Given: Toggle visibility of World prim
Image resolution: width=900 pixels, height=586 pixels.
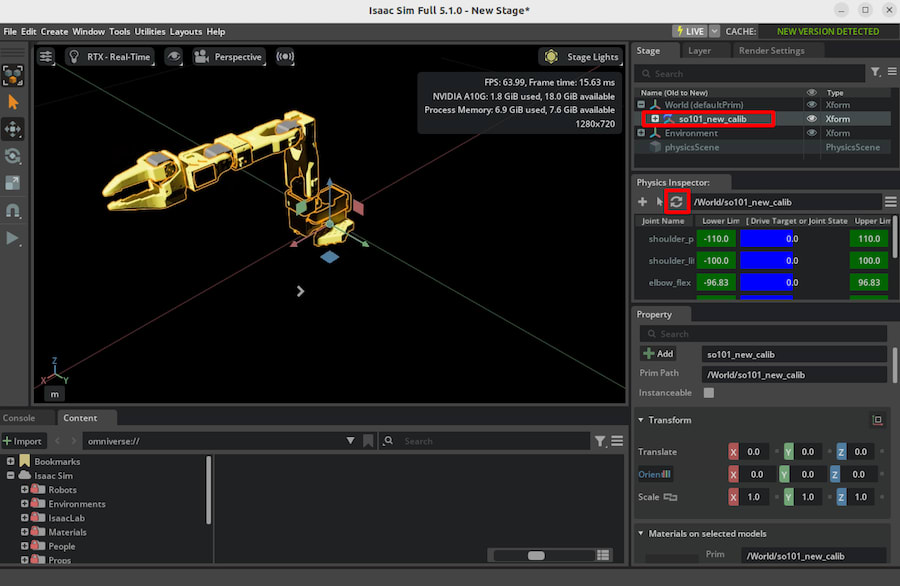Looking at the screenshot, I should (x=811, y=104).
